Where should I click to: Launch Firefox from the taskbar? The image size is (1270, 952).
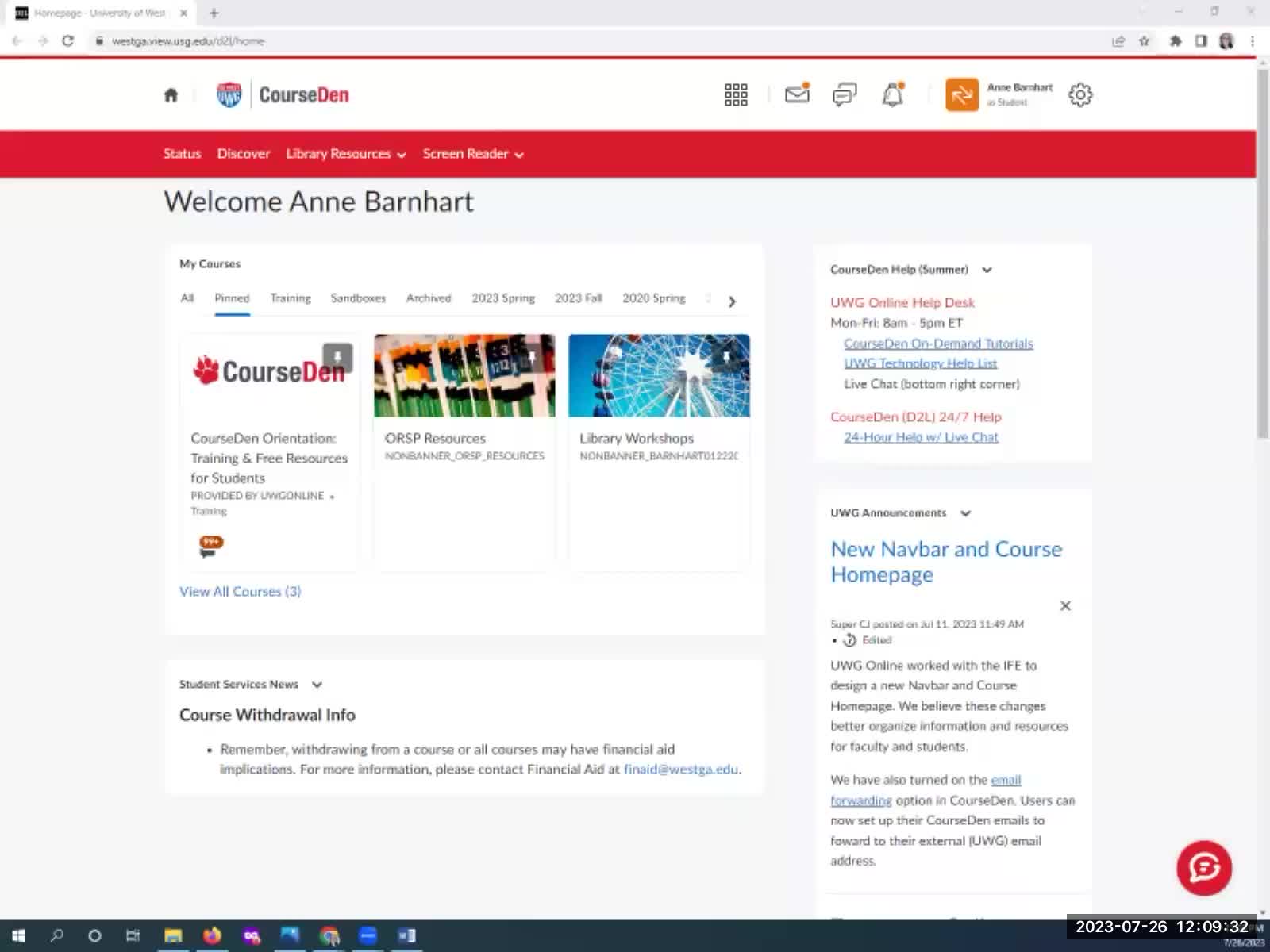212,935
